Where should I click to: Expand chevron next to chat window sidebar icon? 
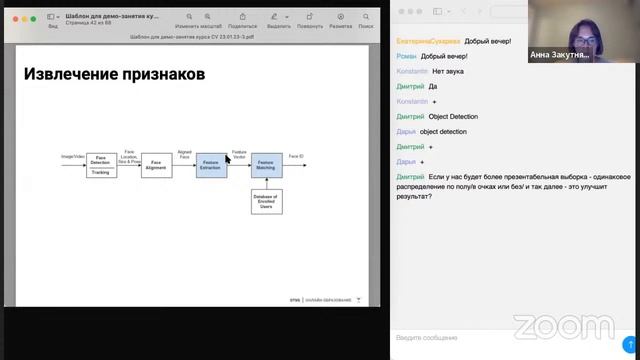[449, 11]
